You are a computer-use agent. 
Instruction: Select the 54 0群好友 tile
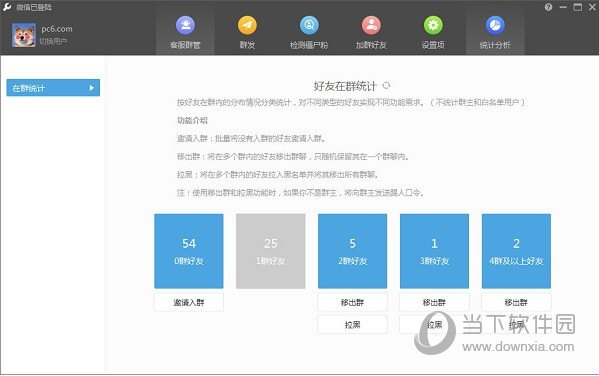[x=189, y=251]
